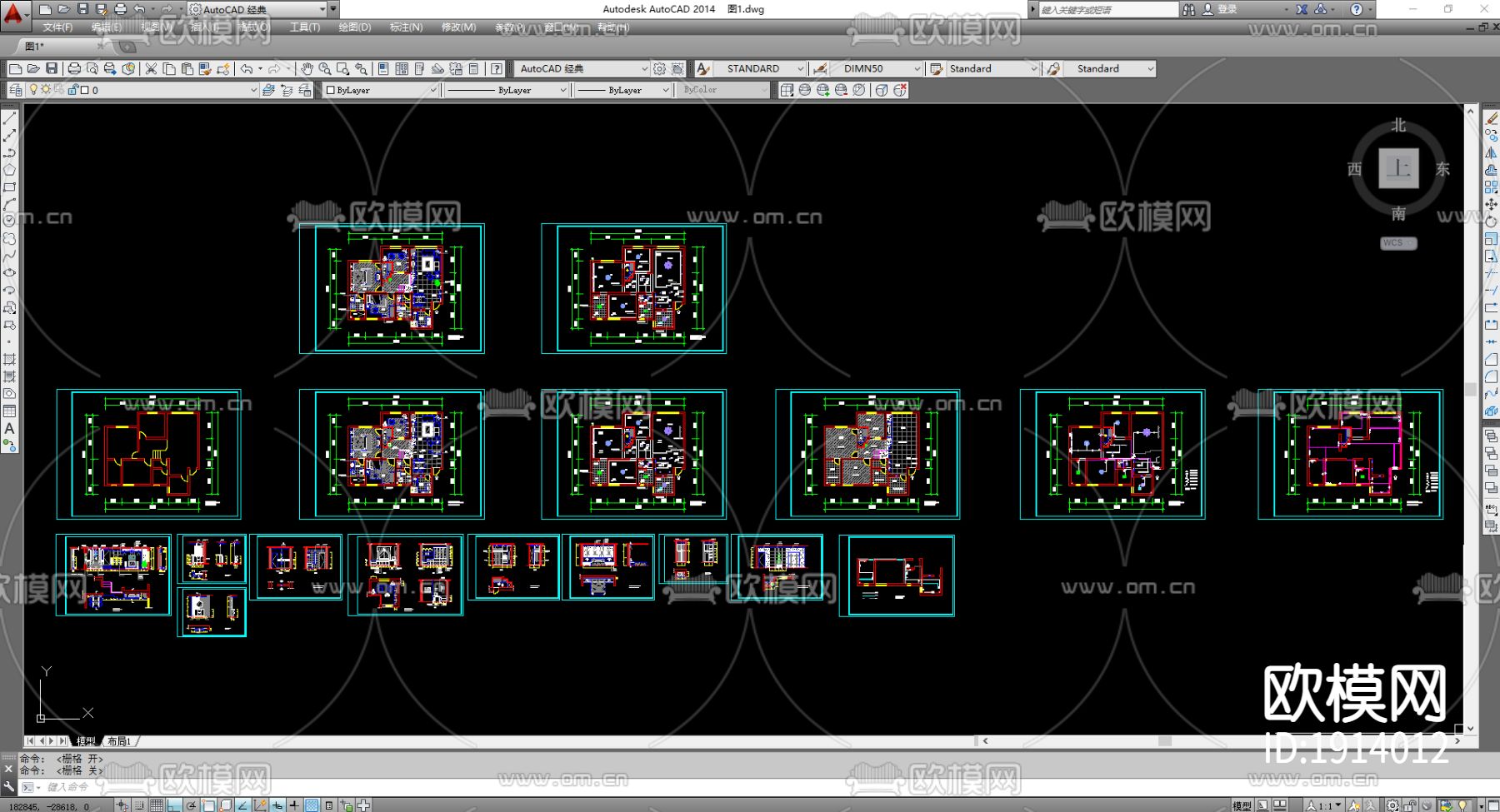
Task: Click the Plot (print) icon in standard toolbar
Action: (74, 68)
